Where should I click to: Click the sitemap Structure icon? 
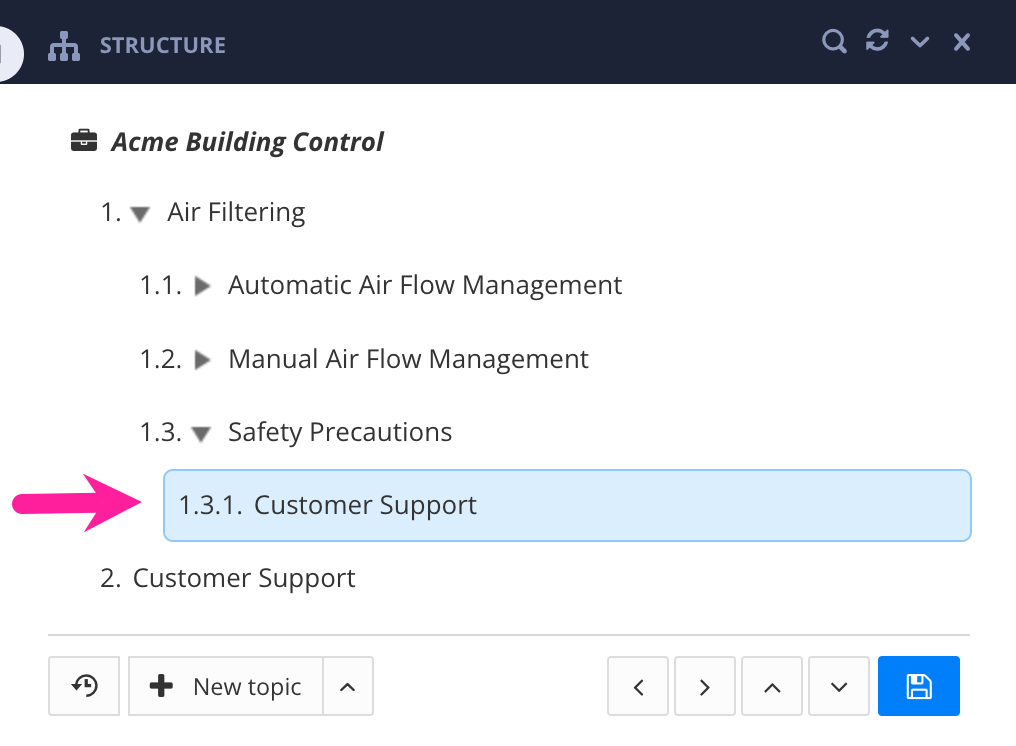pyautogui.click(x=64, y=46)
